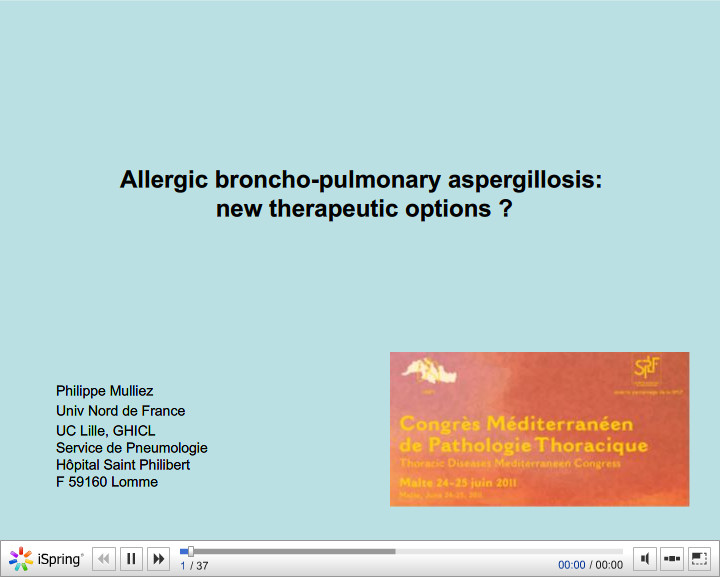Viewport: 720px width, 577px height.
Task: Click the slide title about aspergillosis
Action: tap(360, 181)
